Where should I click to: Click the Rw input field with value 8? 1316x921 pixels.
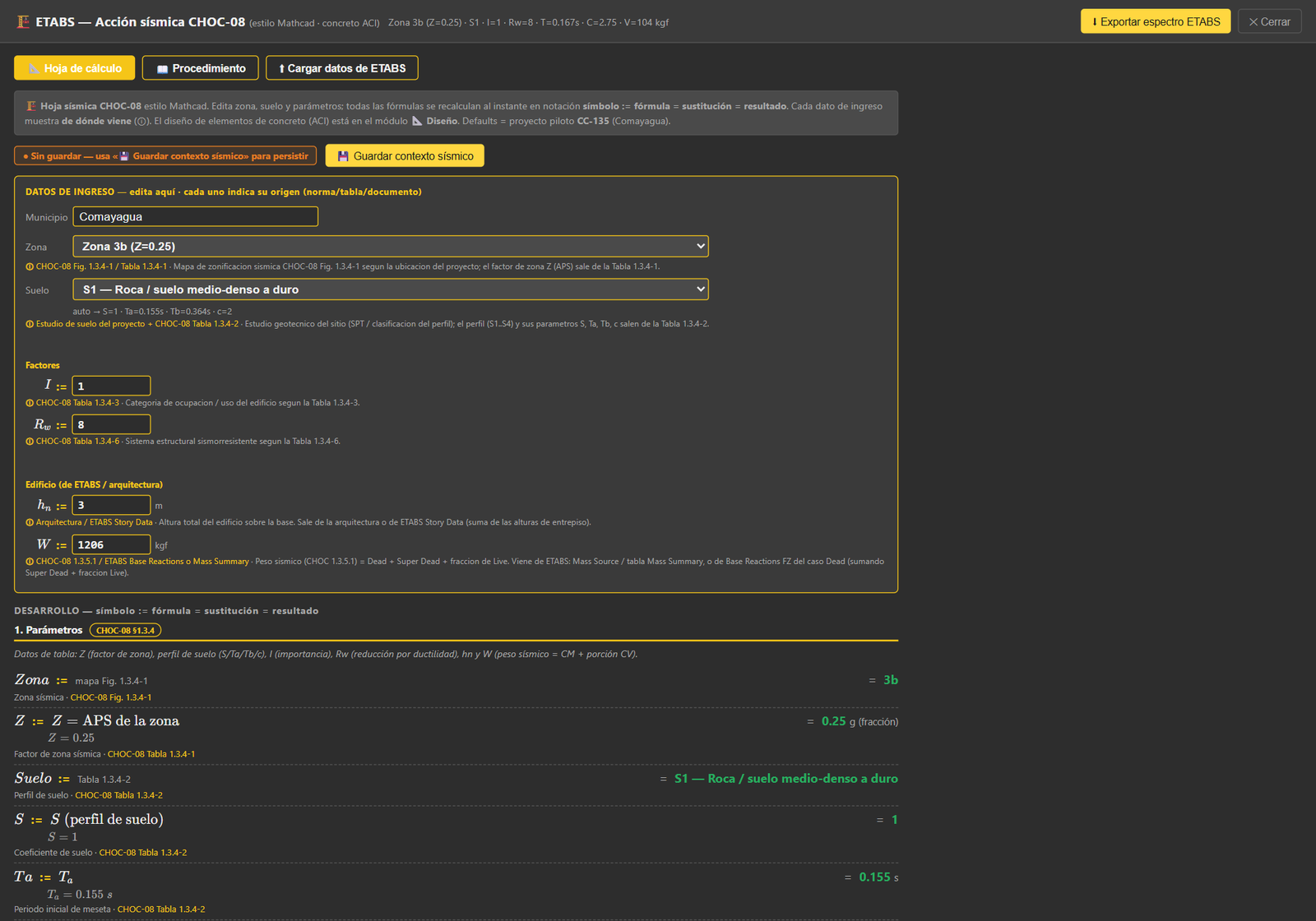point(111,424)
